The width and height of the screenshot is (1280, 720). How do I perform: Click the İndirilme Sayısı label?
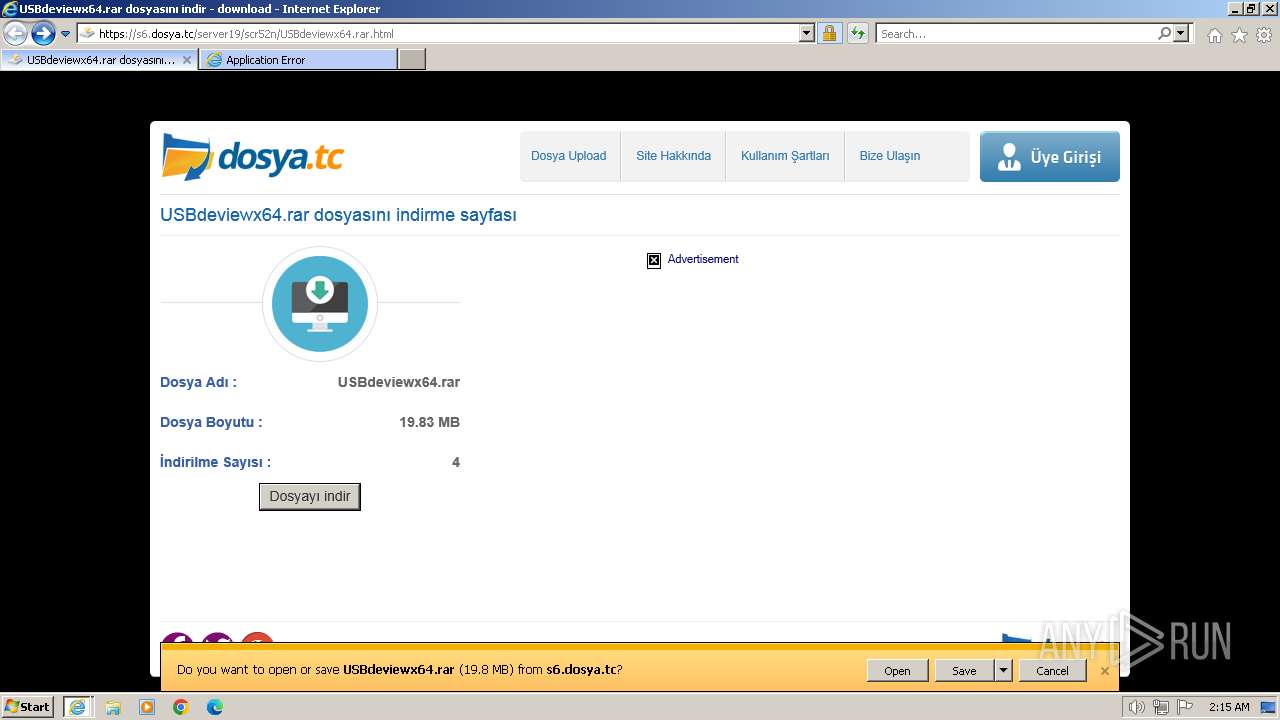215,462
